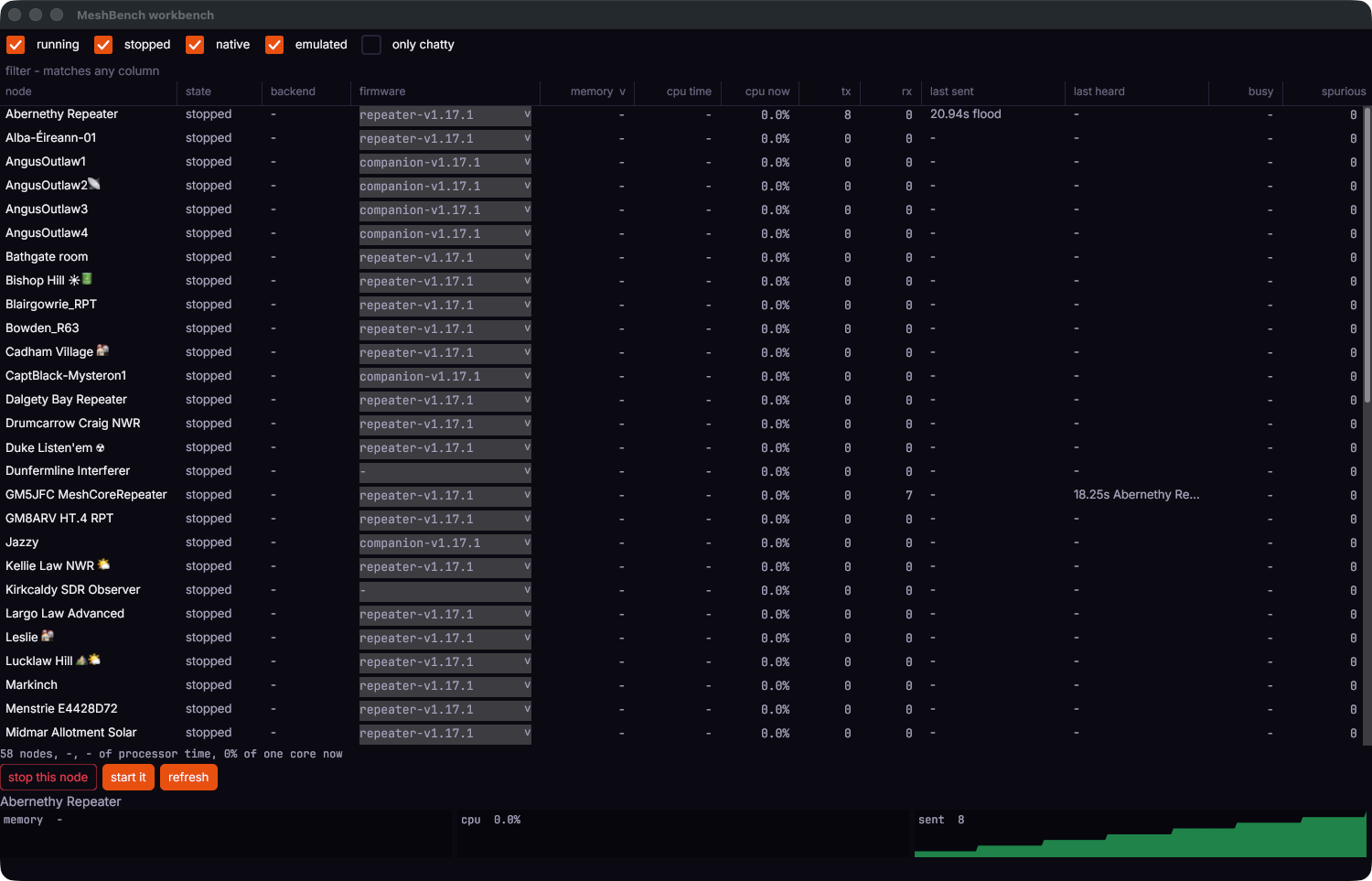Viewport: 1372px width, 881px height.
Task: Select the Cadham Village node row
Action: 681,352
